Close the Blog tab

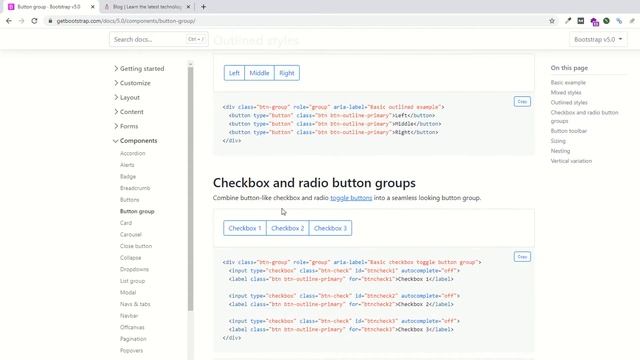click(188, 7)
